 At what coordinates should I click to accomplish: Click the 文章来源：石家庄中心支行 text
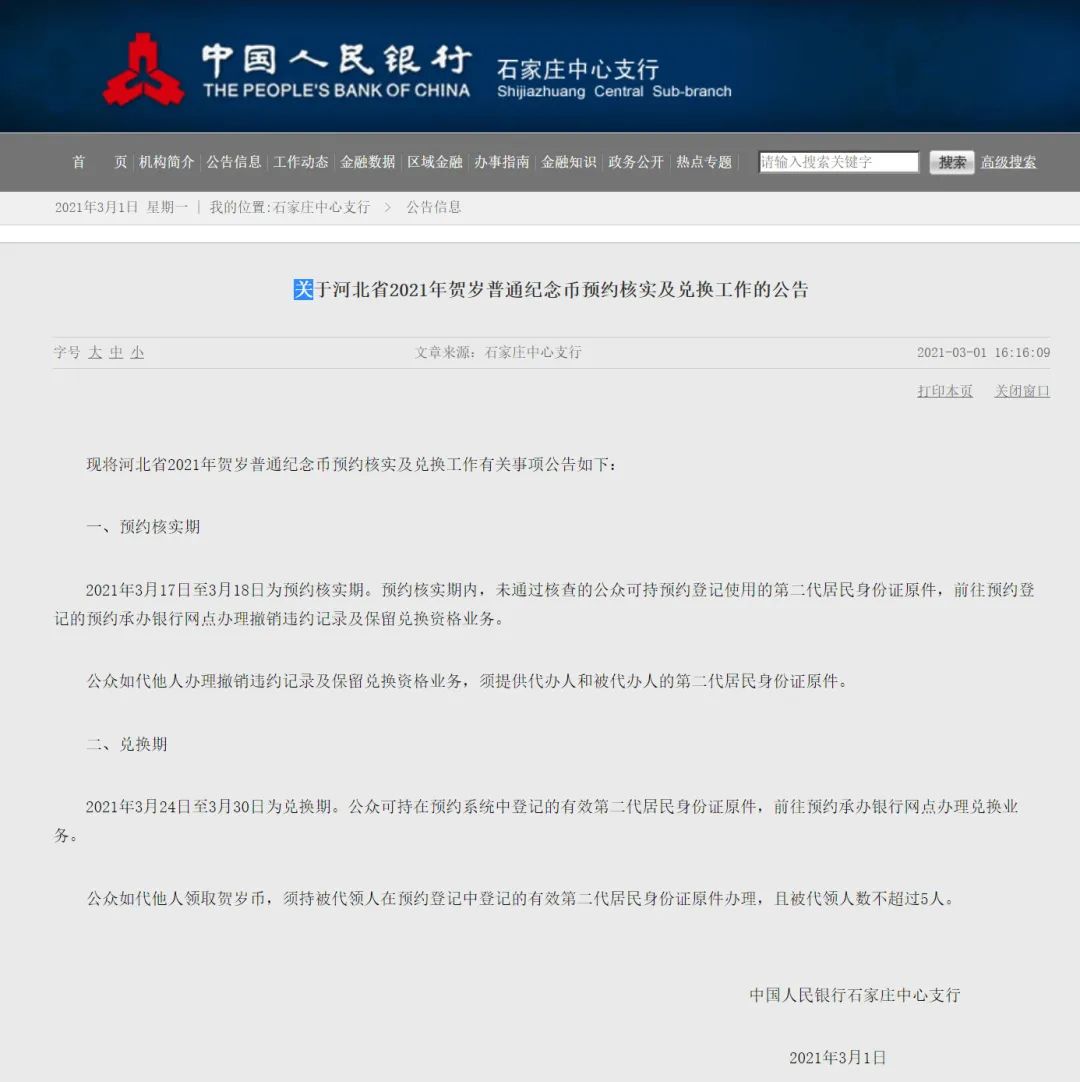pos(498,353)
